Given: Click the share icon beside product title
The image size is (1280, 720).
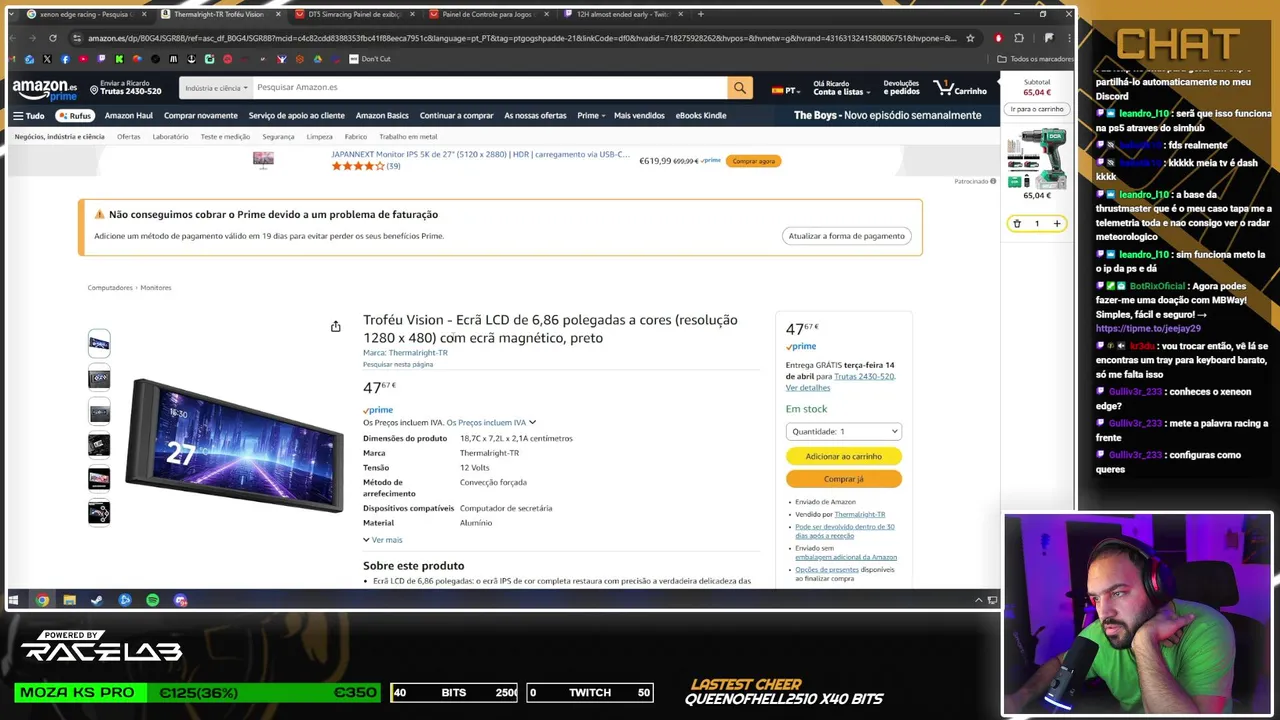Looking at the screenshot, I should (336, 326).
